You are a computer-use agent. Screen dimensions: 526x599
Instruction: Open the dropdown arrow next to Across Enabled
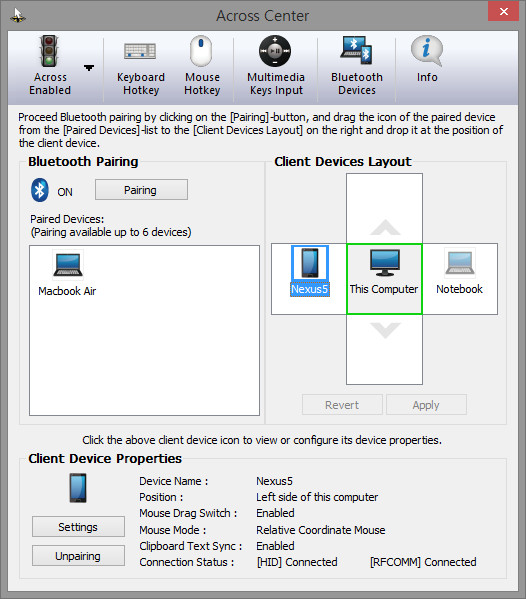click(89, 68)
